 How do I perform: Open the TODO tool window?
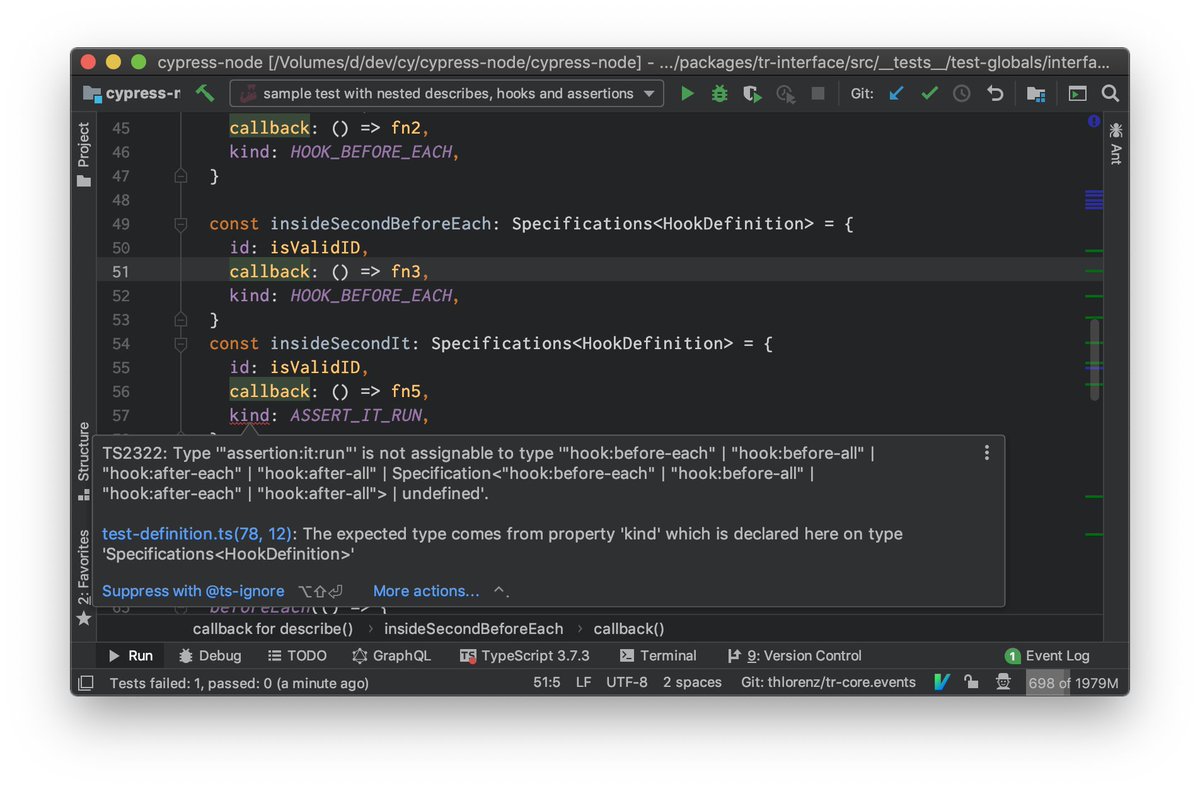click(x=297, y=656)
